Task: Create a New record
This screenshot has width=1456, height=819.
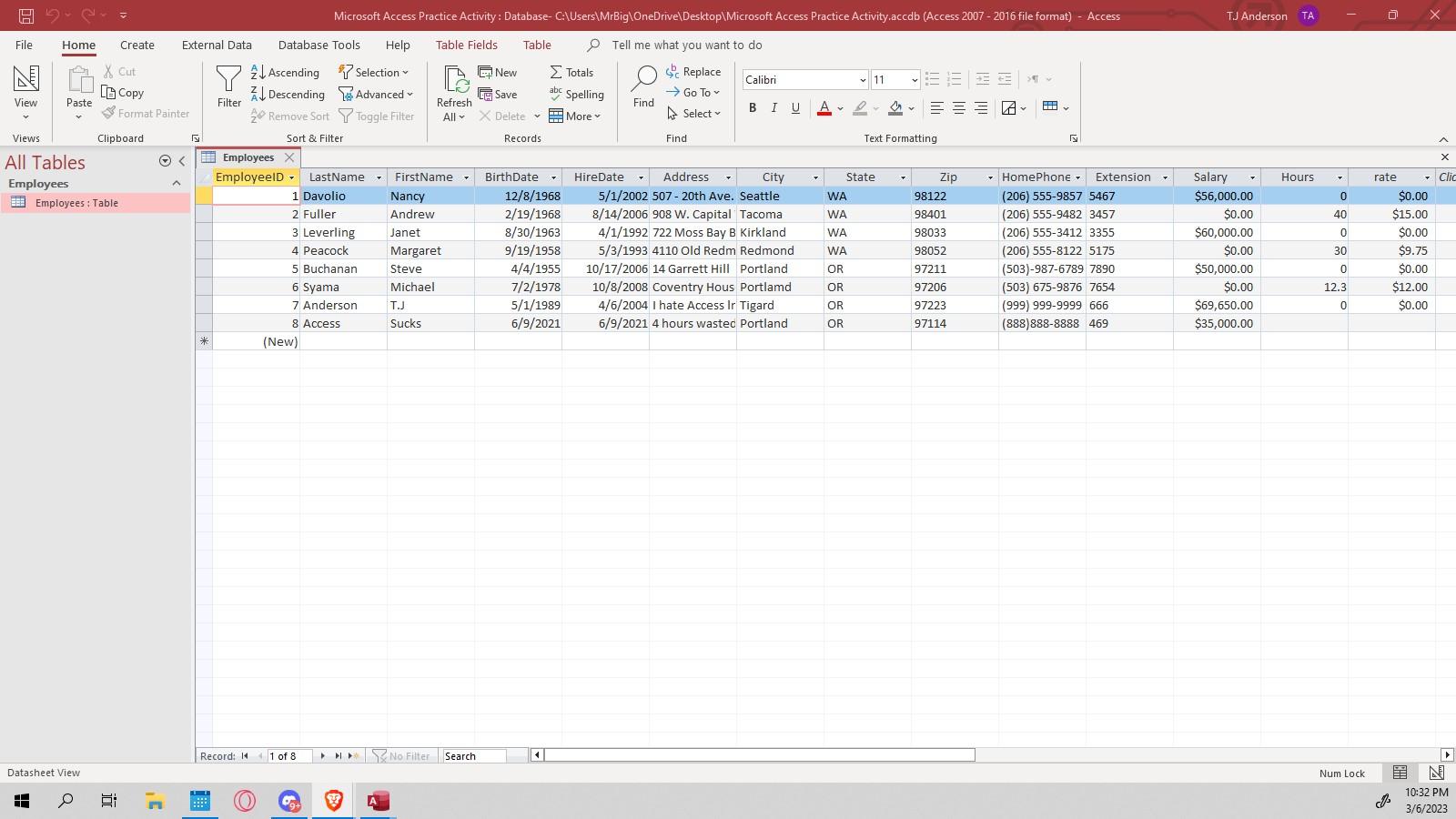Action: pyautogui.click(x=498, y=72)
